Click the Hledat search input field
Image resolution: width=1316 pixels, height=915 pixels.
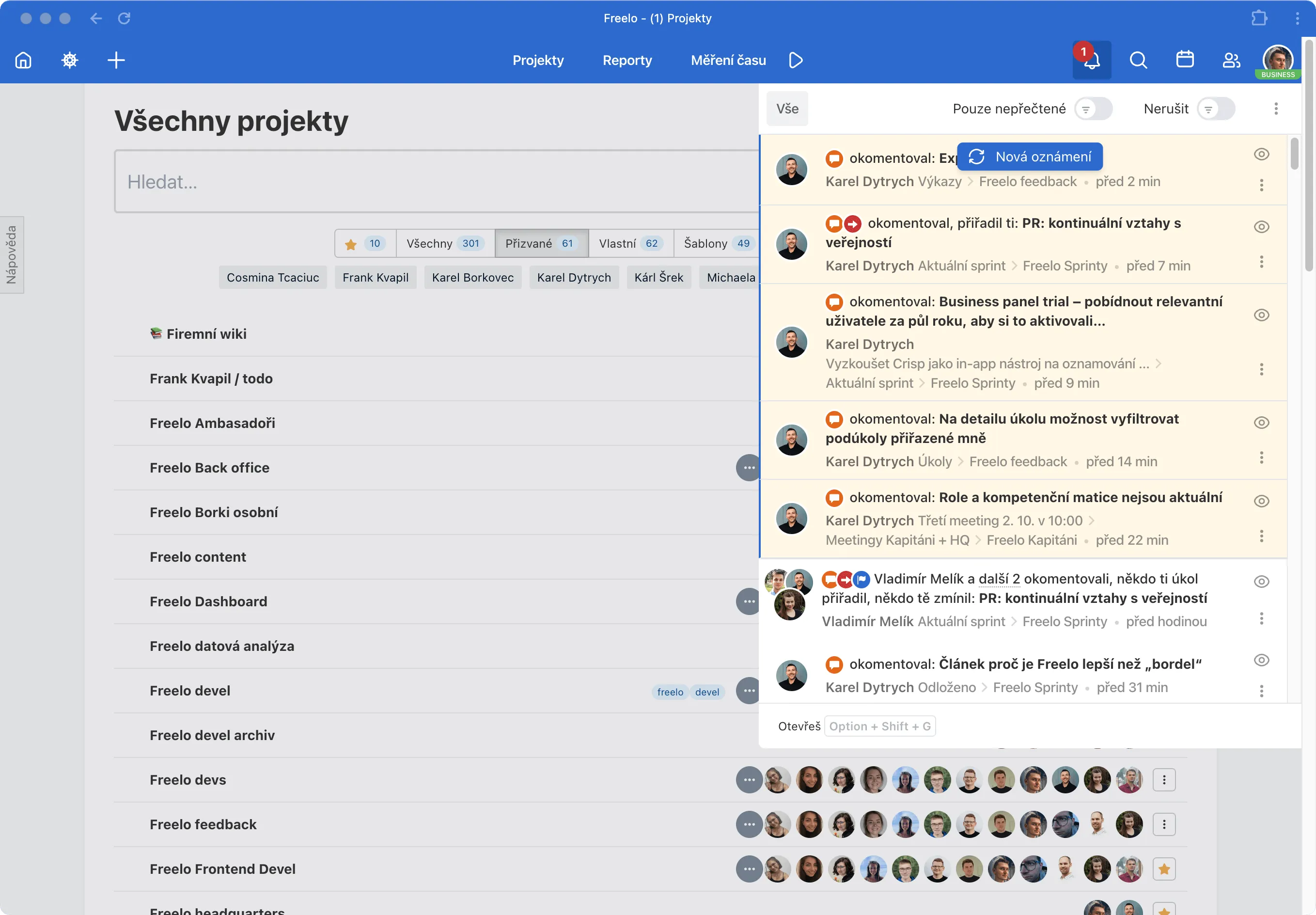point(436,182)
